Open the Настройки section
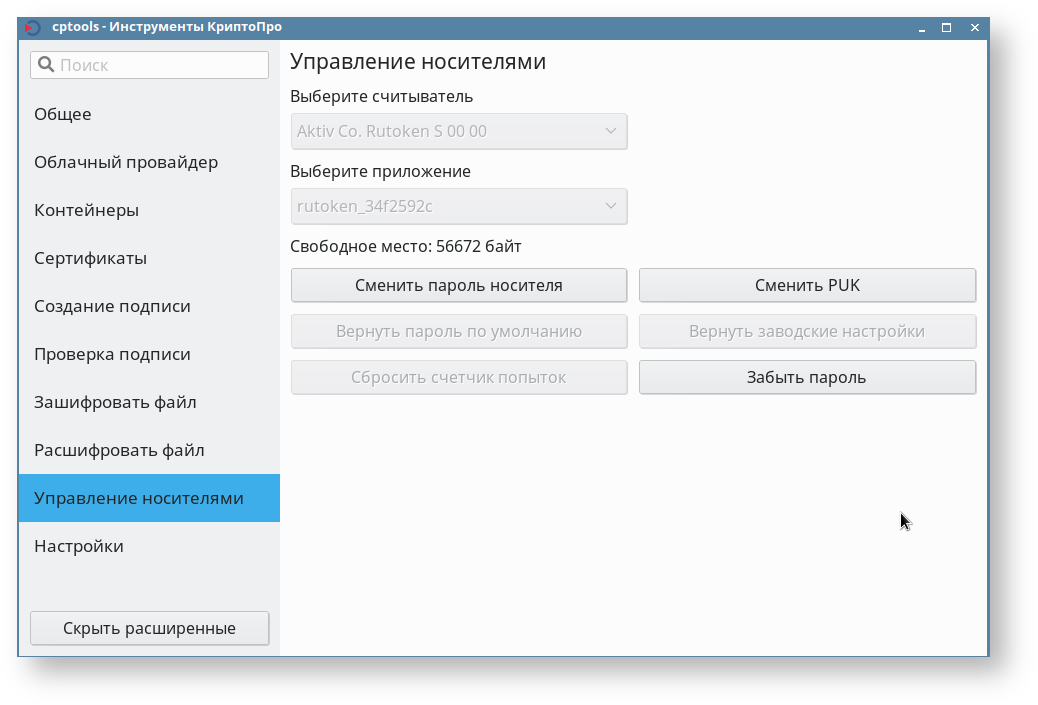This screenshot has width=1038, height=705. coord(79,546)
